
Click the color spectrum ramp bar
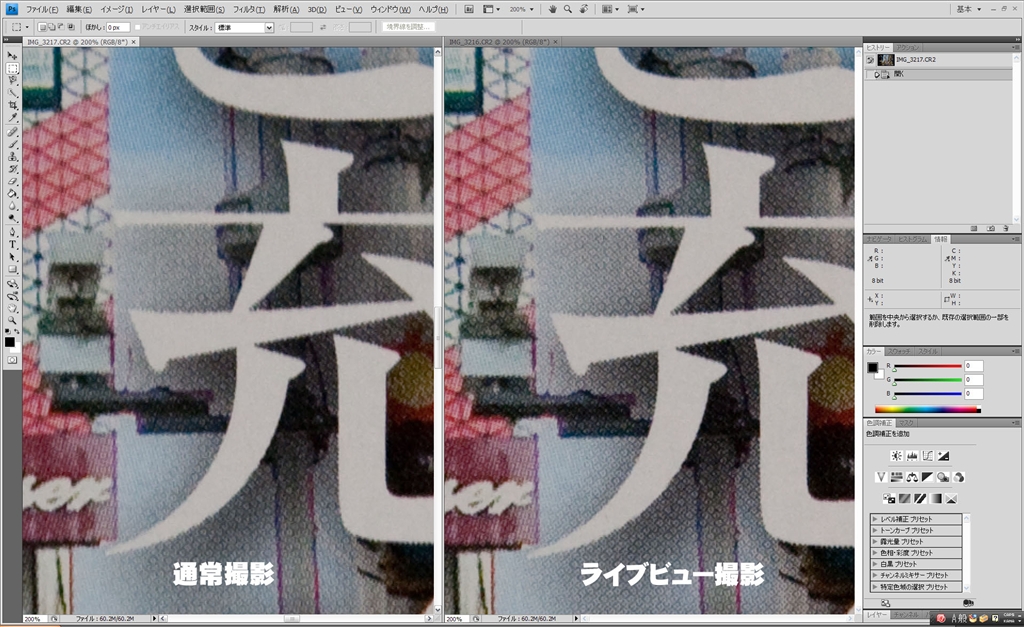(927, 410)
